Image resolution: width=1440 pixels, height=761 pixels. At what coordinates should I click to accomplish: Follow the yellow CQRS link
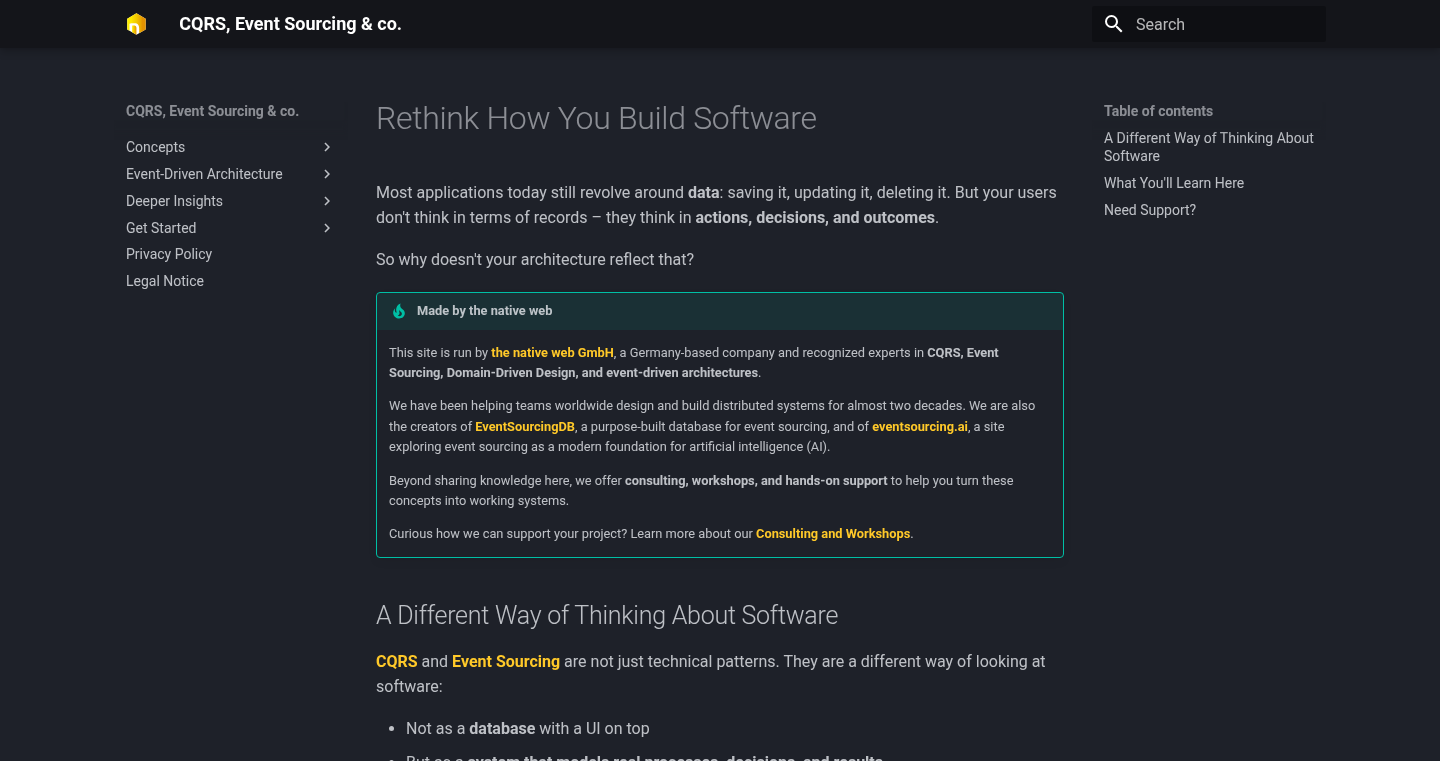(x=397, y=661)
